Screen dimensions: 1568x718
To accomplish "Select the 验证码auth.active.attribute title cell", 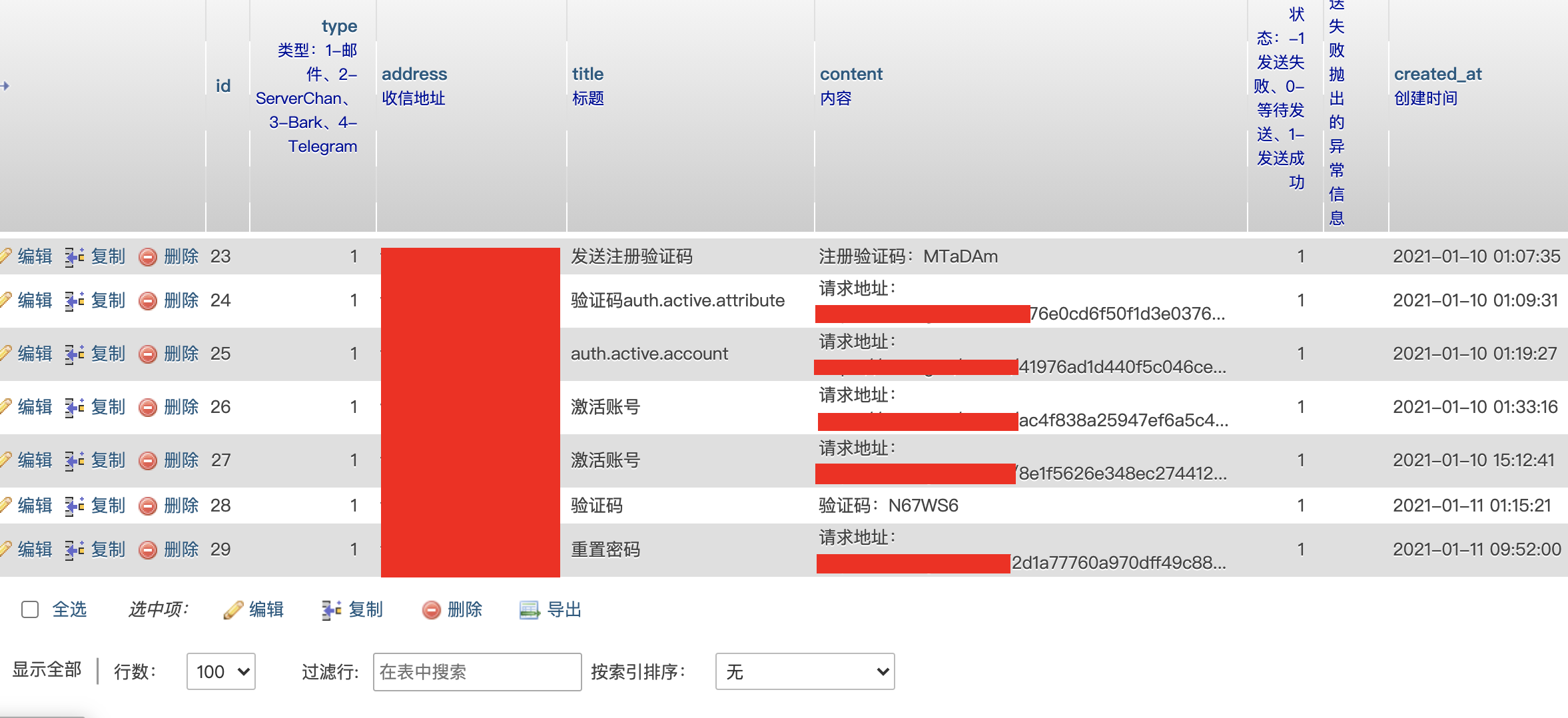I will coord(677,300).
